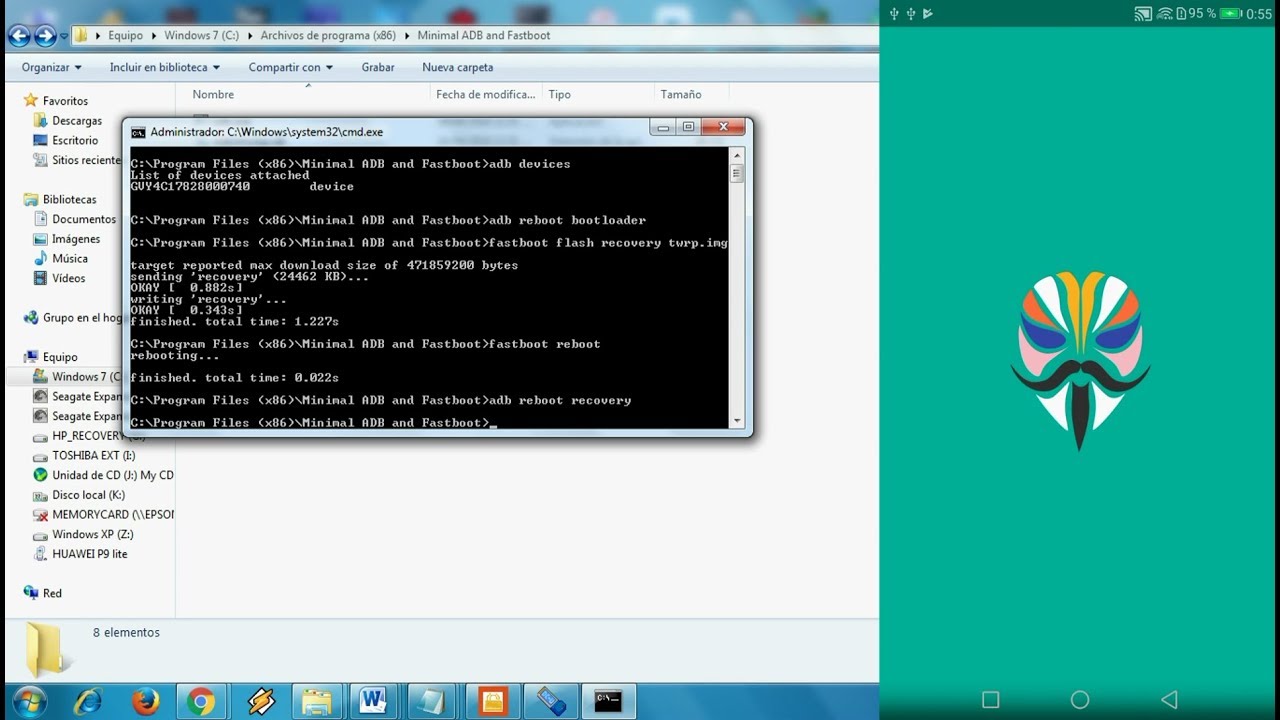Sort by the Tamaño column header

(x=680, y=94)
